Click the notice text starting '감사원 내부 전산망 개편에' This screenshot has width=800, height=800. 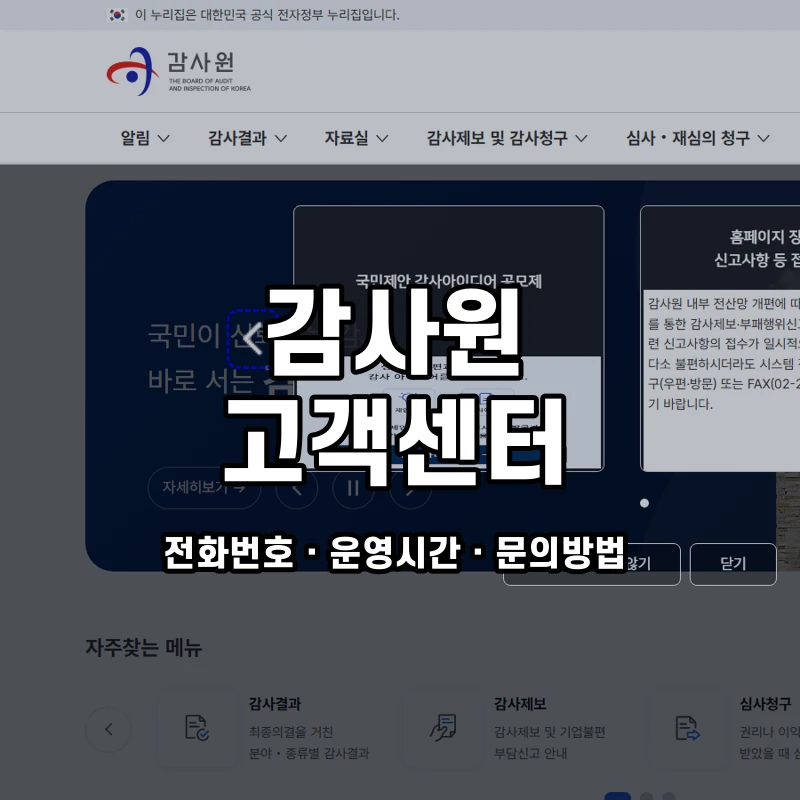tap(722, 354)
